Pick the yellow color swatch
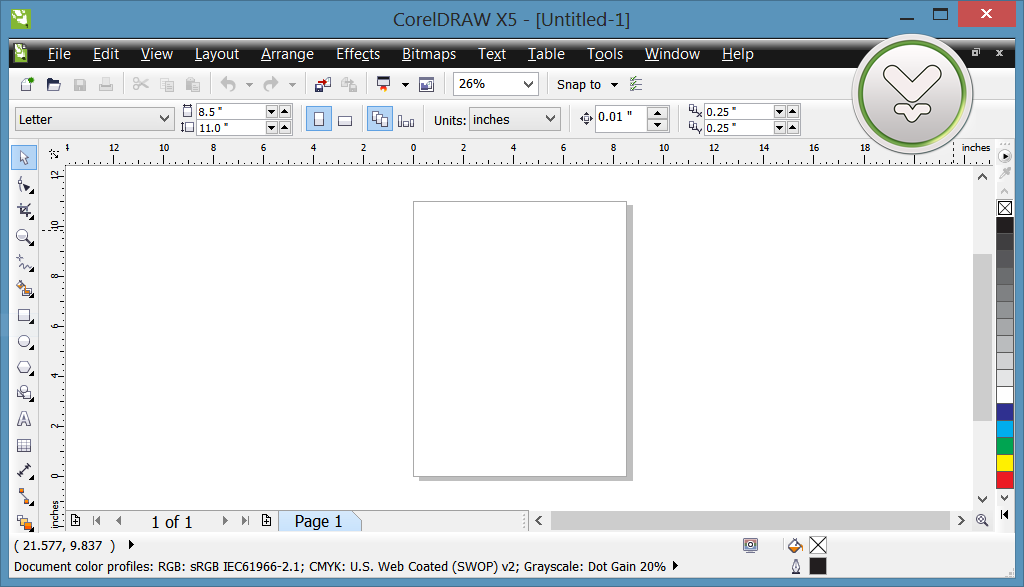 [1004, 463]
